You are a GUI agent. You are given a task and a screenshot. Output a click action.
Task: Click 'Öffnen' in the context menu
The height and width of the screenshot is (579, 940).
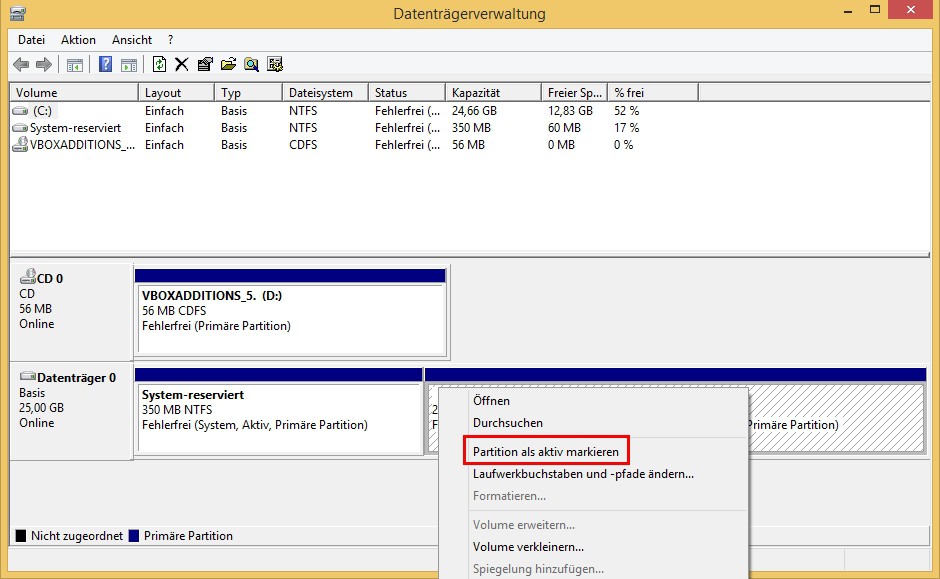pyautogui.click(x=491, y=401)
